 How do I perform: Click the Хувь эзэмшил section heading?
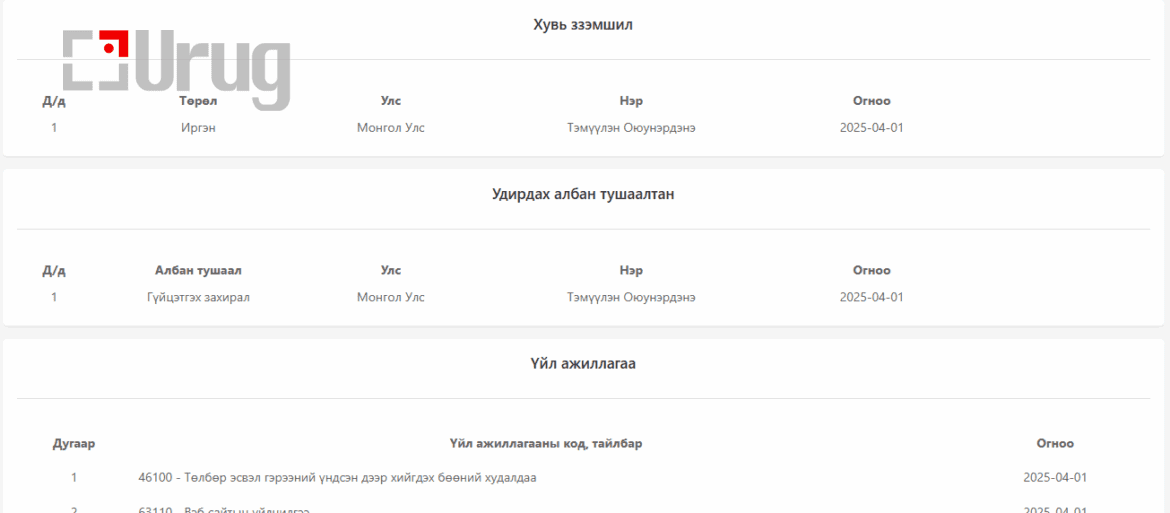583,25
